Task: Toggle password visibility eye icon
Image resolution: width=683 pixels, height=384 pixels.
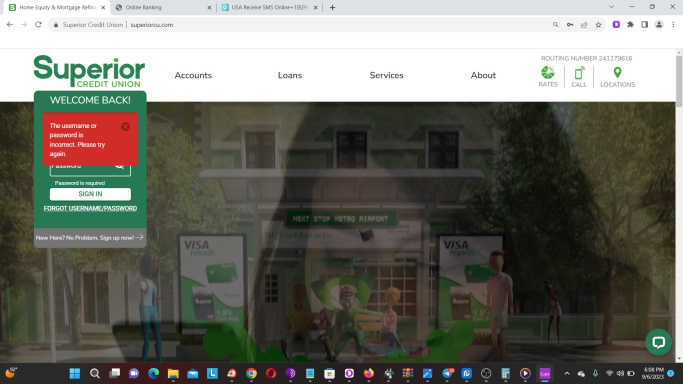Action: 119,167
